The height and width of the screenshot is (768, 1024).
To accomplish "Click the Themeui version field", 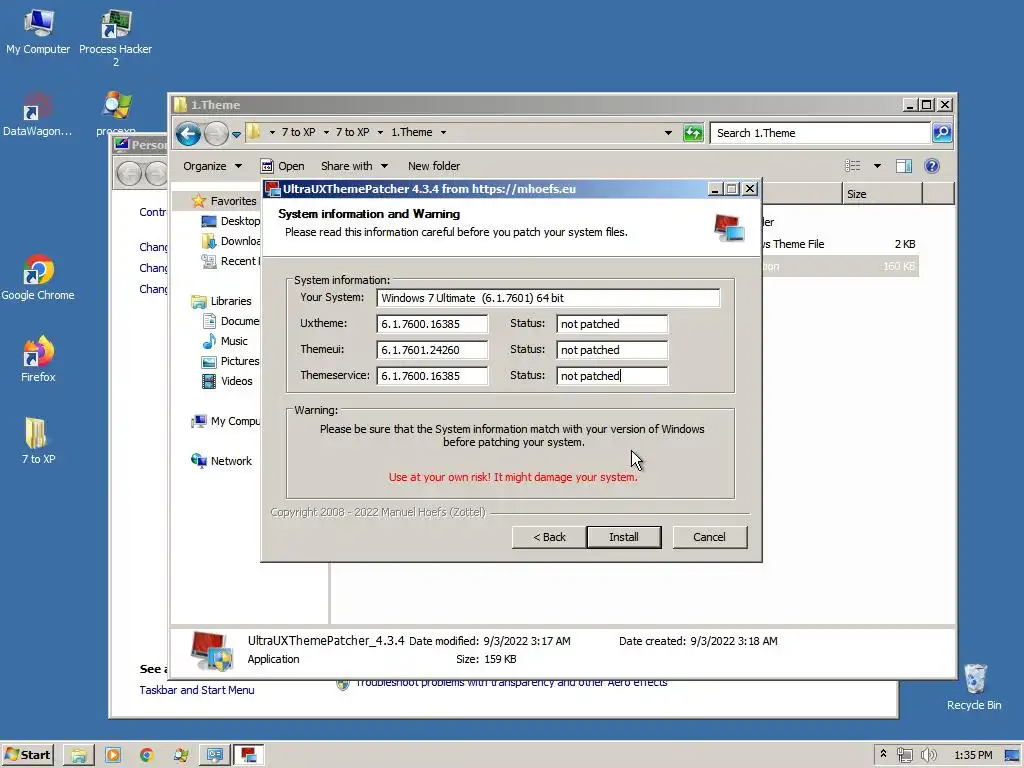I will 432,350.
